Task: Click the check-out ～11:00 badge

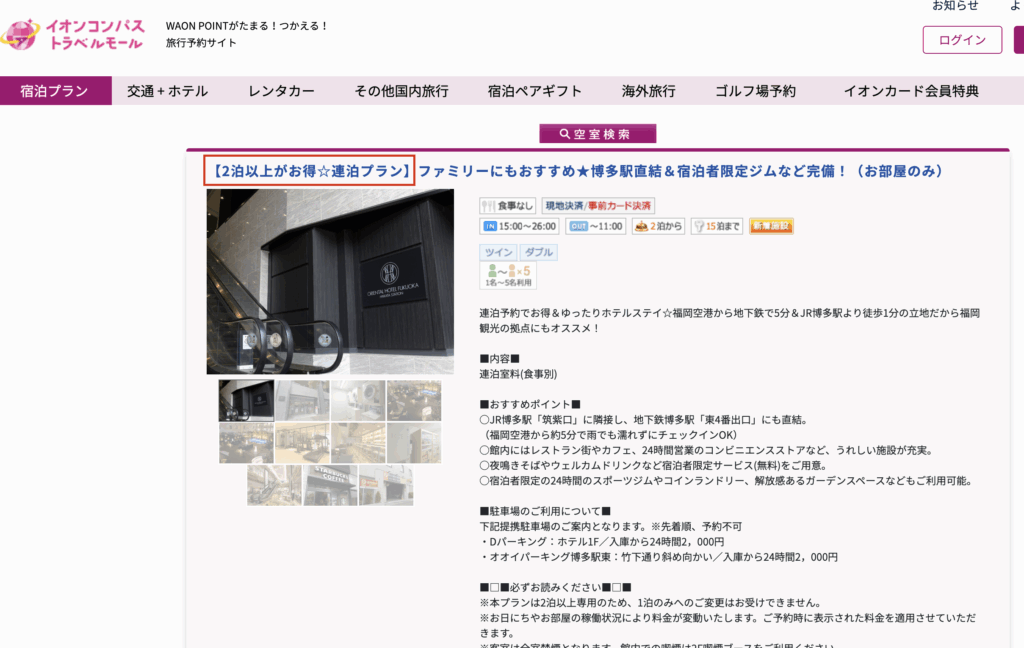Action: [597, 226]
